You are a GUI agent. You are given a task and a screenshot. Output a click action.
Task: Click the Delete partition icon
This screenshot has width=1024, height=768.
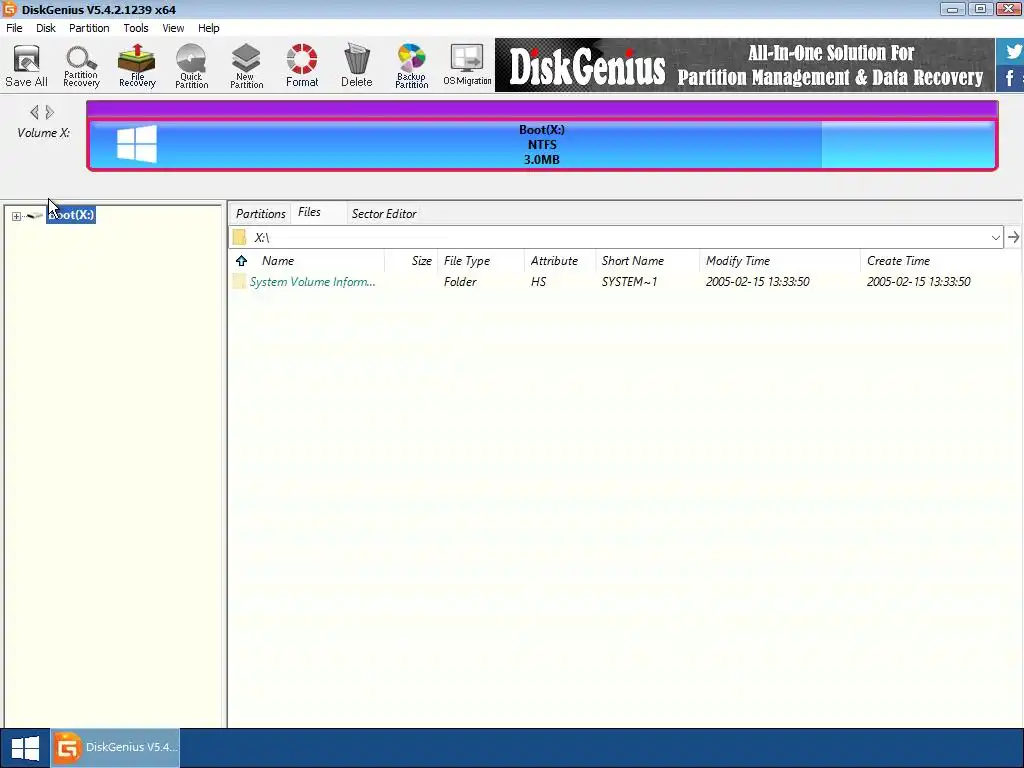pos(357,65)
